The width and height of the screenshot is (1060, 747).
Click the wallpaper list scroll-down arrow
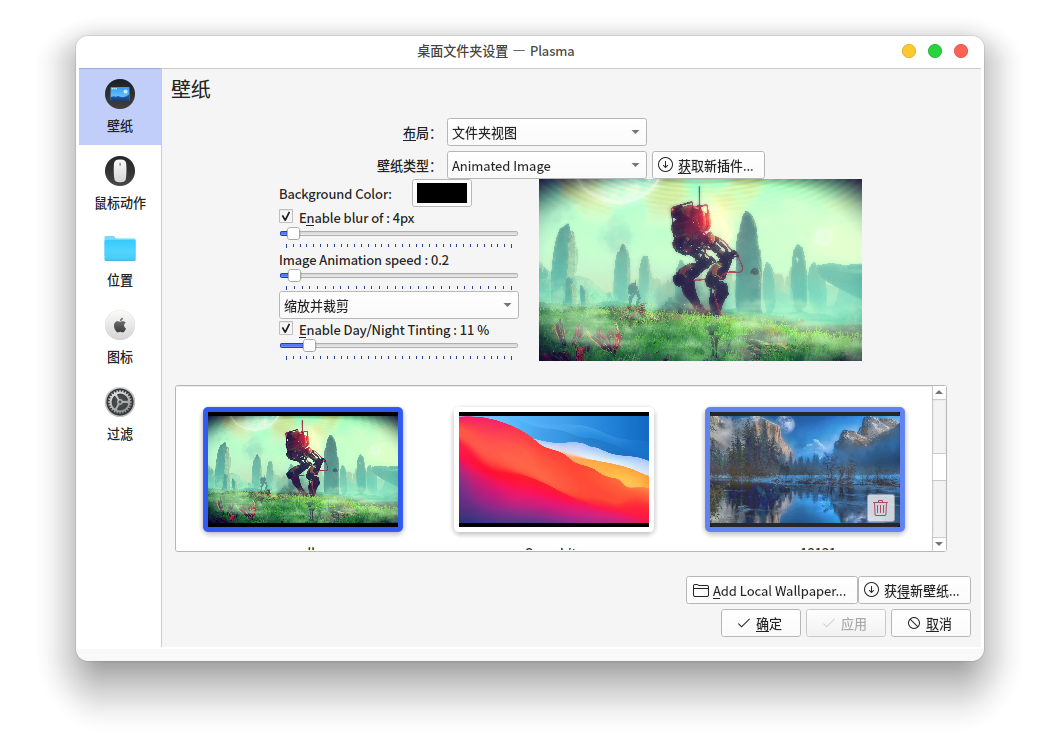click(939, 544)
